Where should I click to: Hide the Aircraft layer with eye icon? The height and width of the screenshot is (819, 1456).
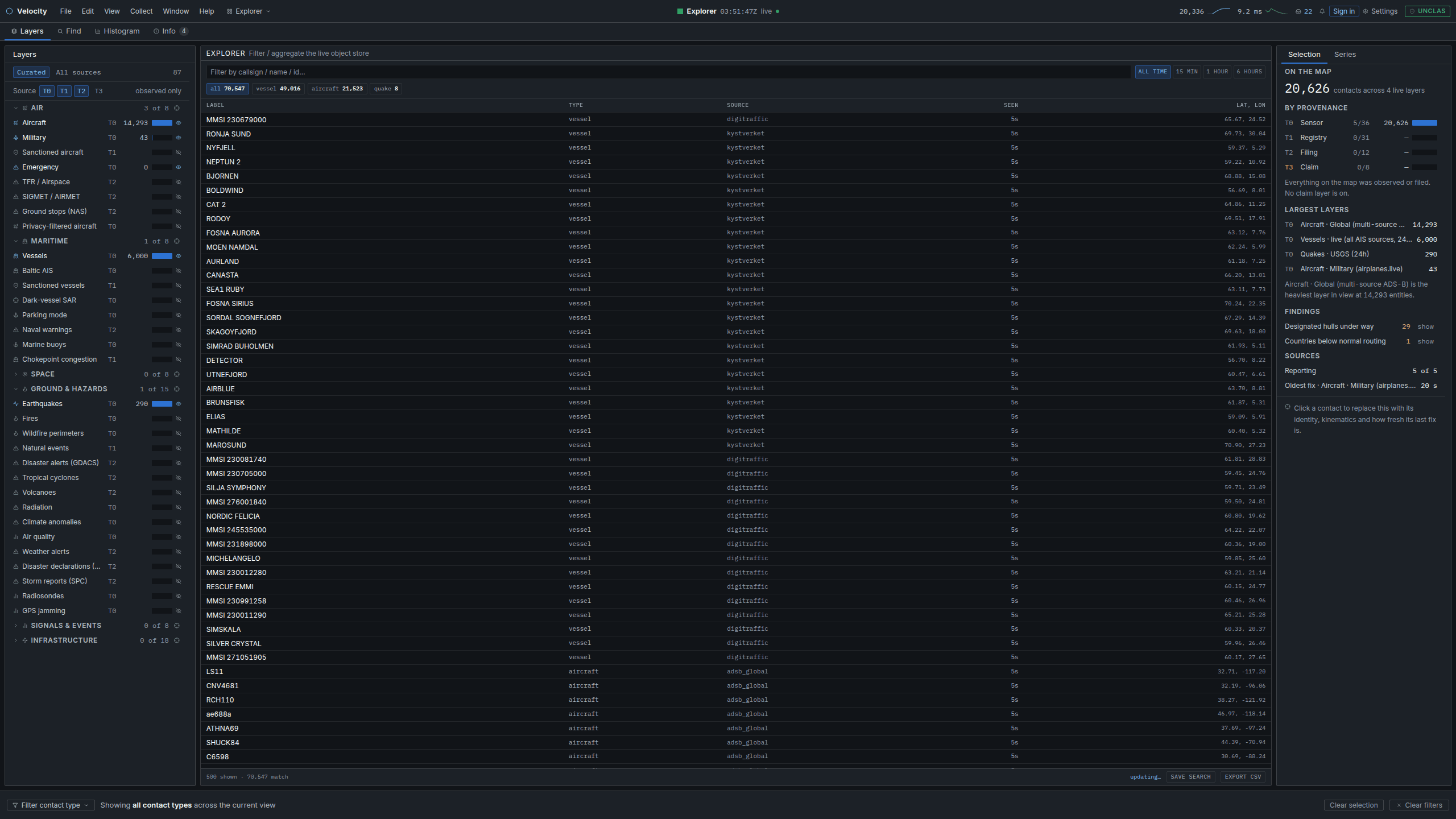coord(179,123)
